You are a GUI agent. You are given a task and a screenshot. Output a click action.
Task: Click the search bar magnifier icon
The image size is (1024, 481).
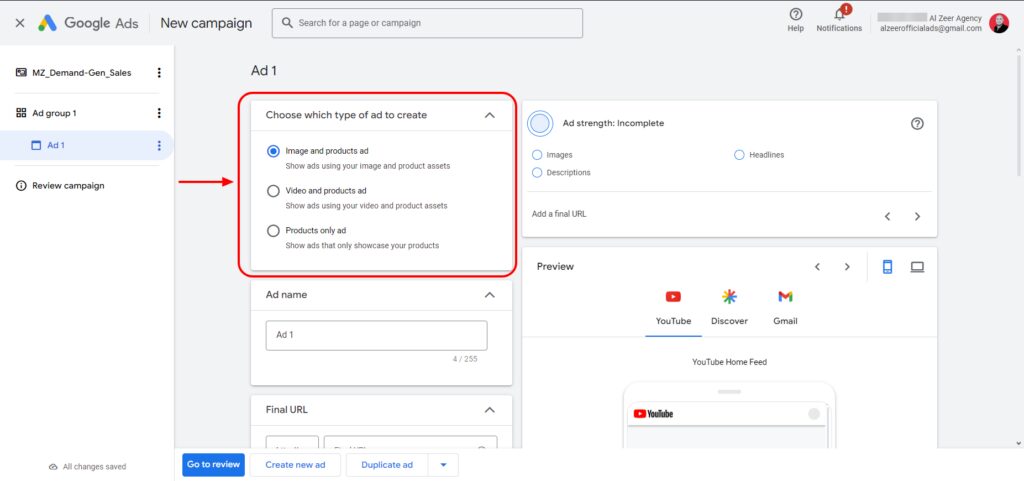tap(287, 23)
